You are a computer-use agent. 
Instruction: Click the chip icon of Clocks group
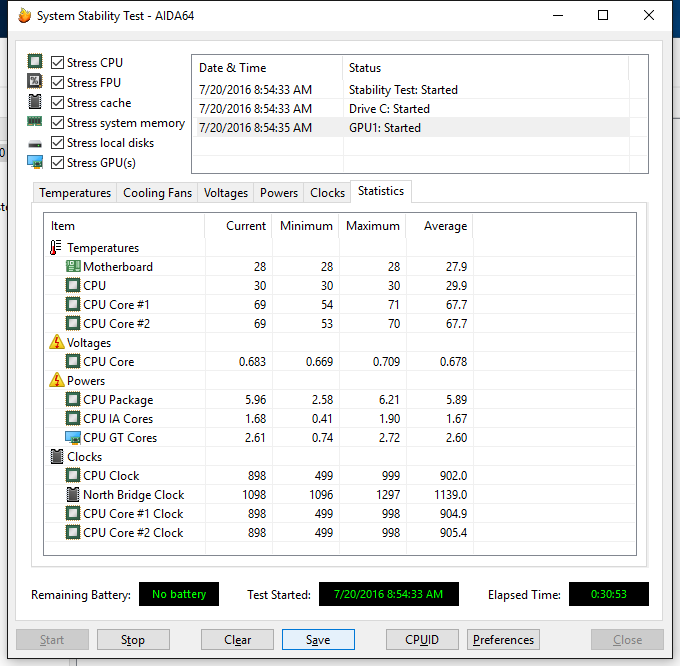click(57, 457)
